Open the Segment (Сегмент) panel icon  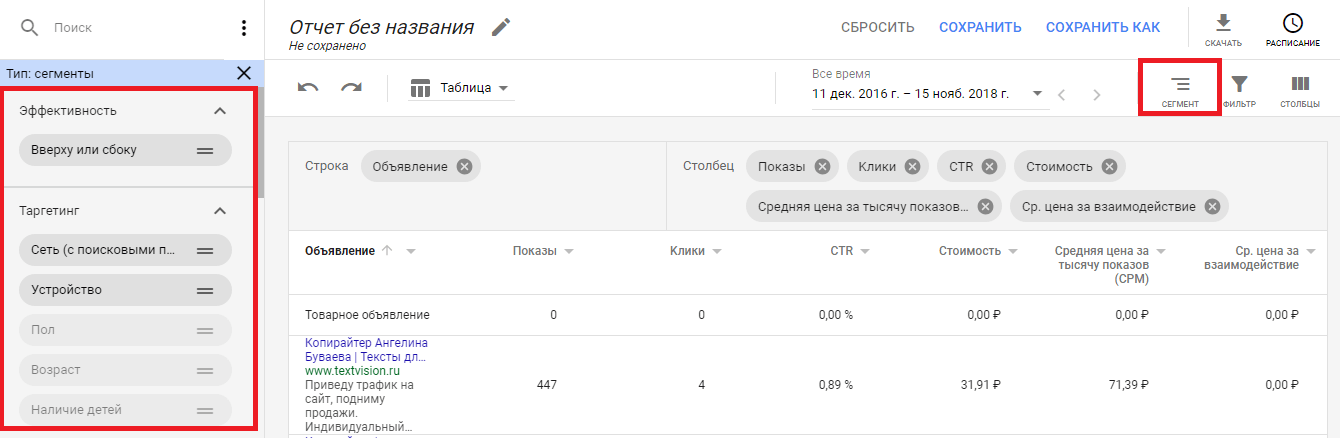[1181, 89]
